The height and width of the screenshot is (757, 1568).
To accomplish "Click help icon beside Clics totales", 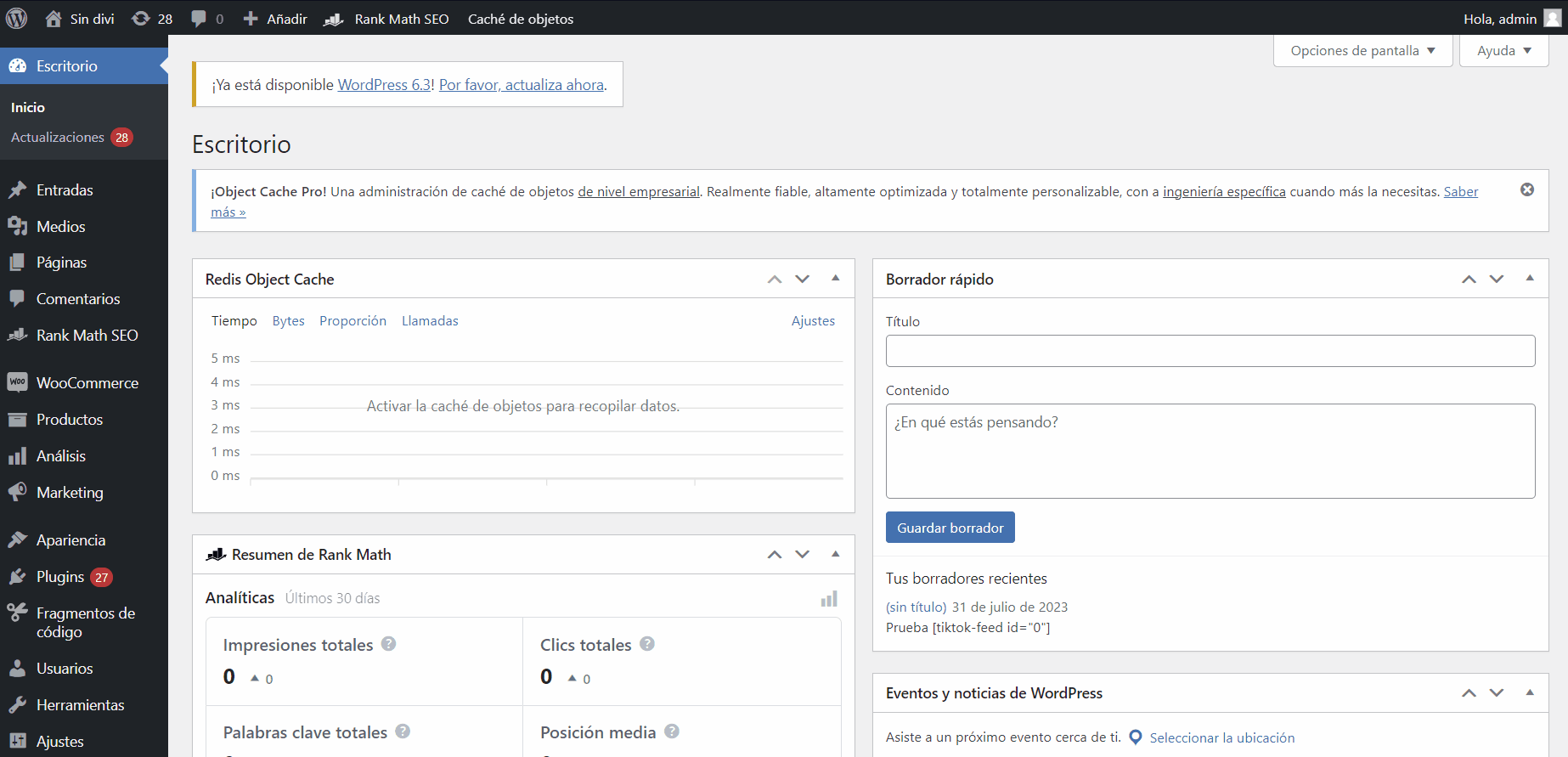I will pos(647,644).
